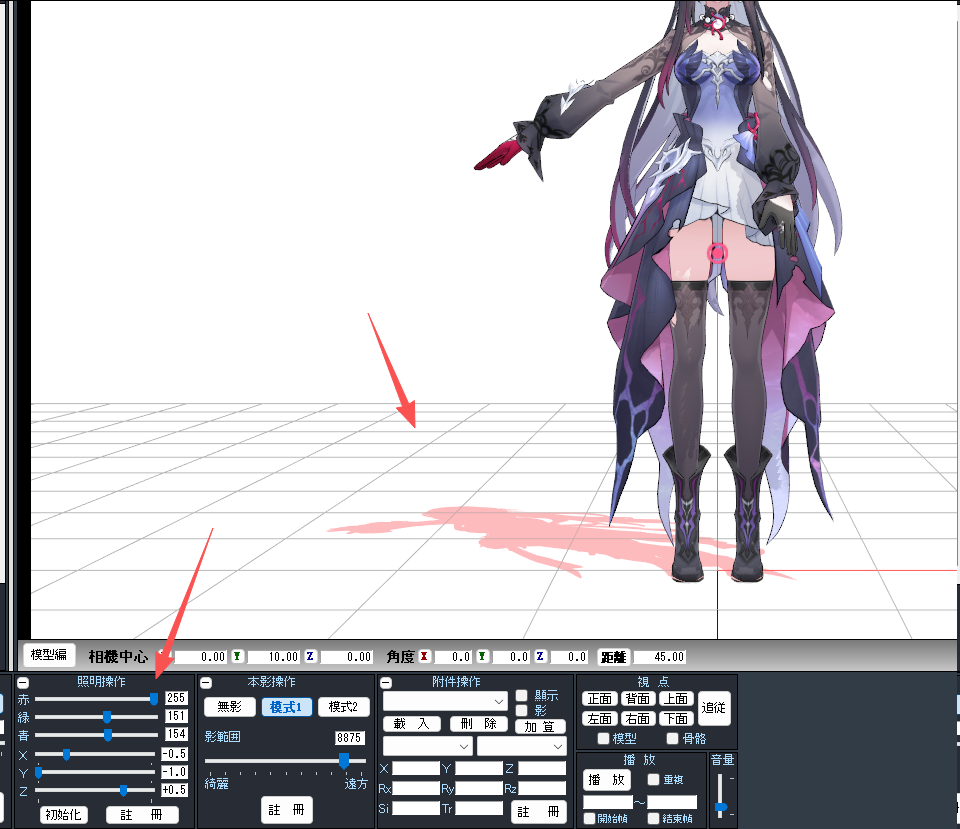Image resolution: width=960 pixels, height=829 pixels.
Task: Select 無影 no-shadow mode
Action: click(x=230, y=707)
